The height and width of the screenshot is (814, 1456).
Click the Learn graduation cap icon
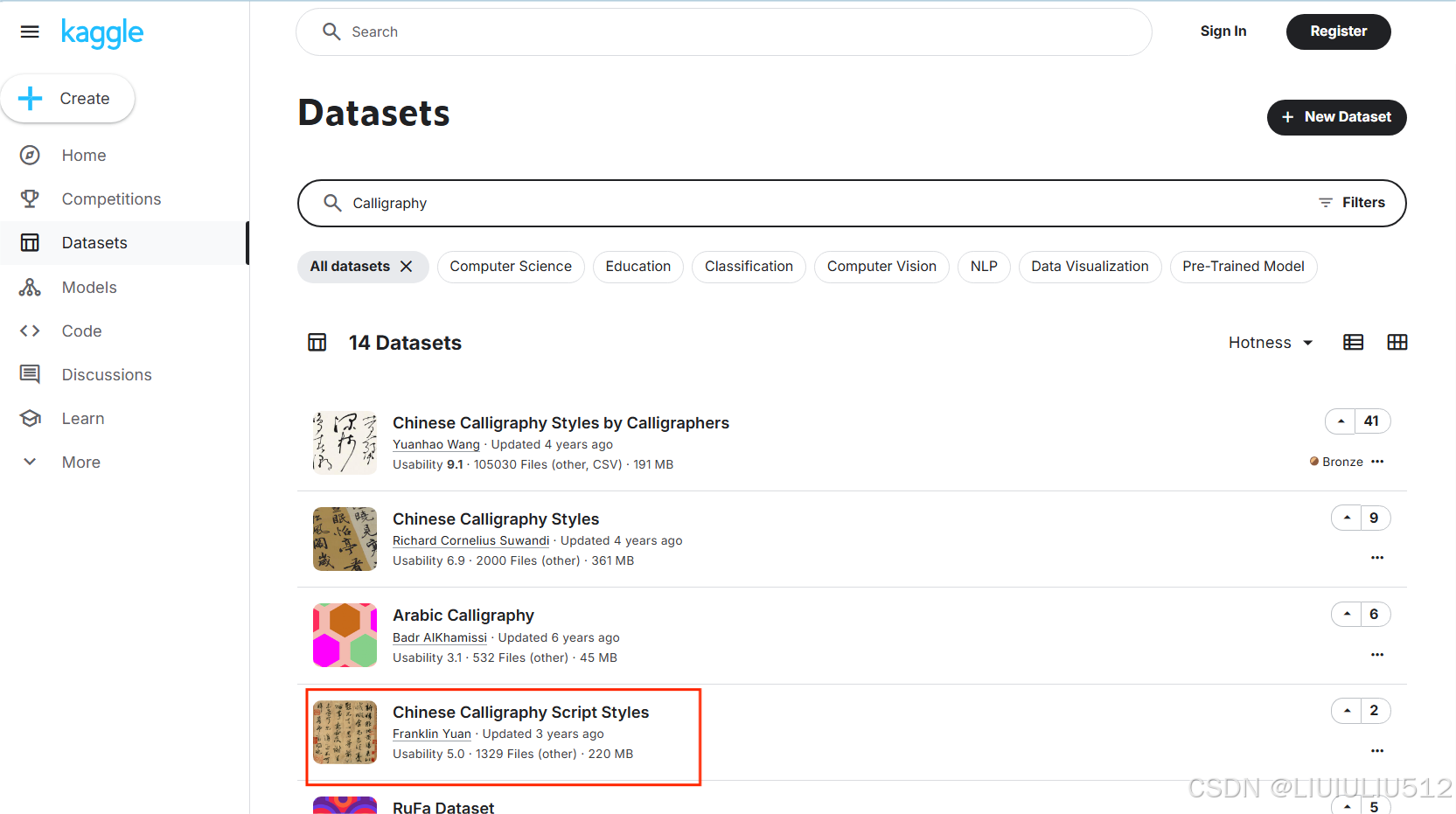pyautogui.click(x=30, y=419)
